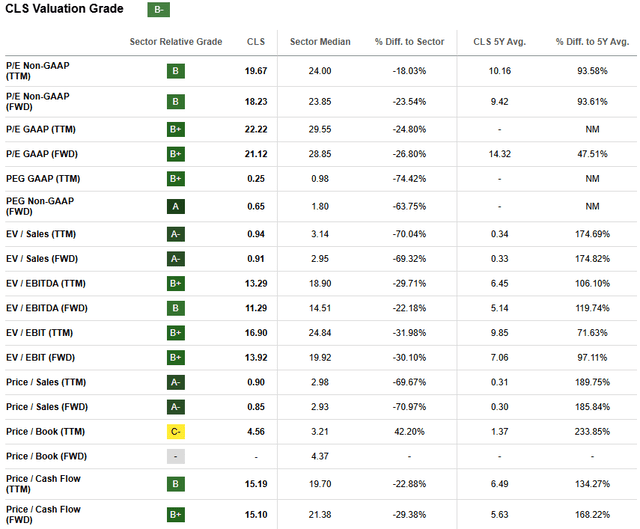Click the B+ grade badge for P/E GAAP (FWD)
The height and width of the screenshot is (529, 640).
[x=176, y=153]
